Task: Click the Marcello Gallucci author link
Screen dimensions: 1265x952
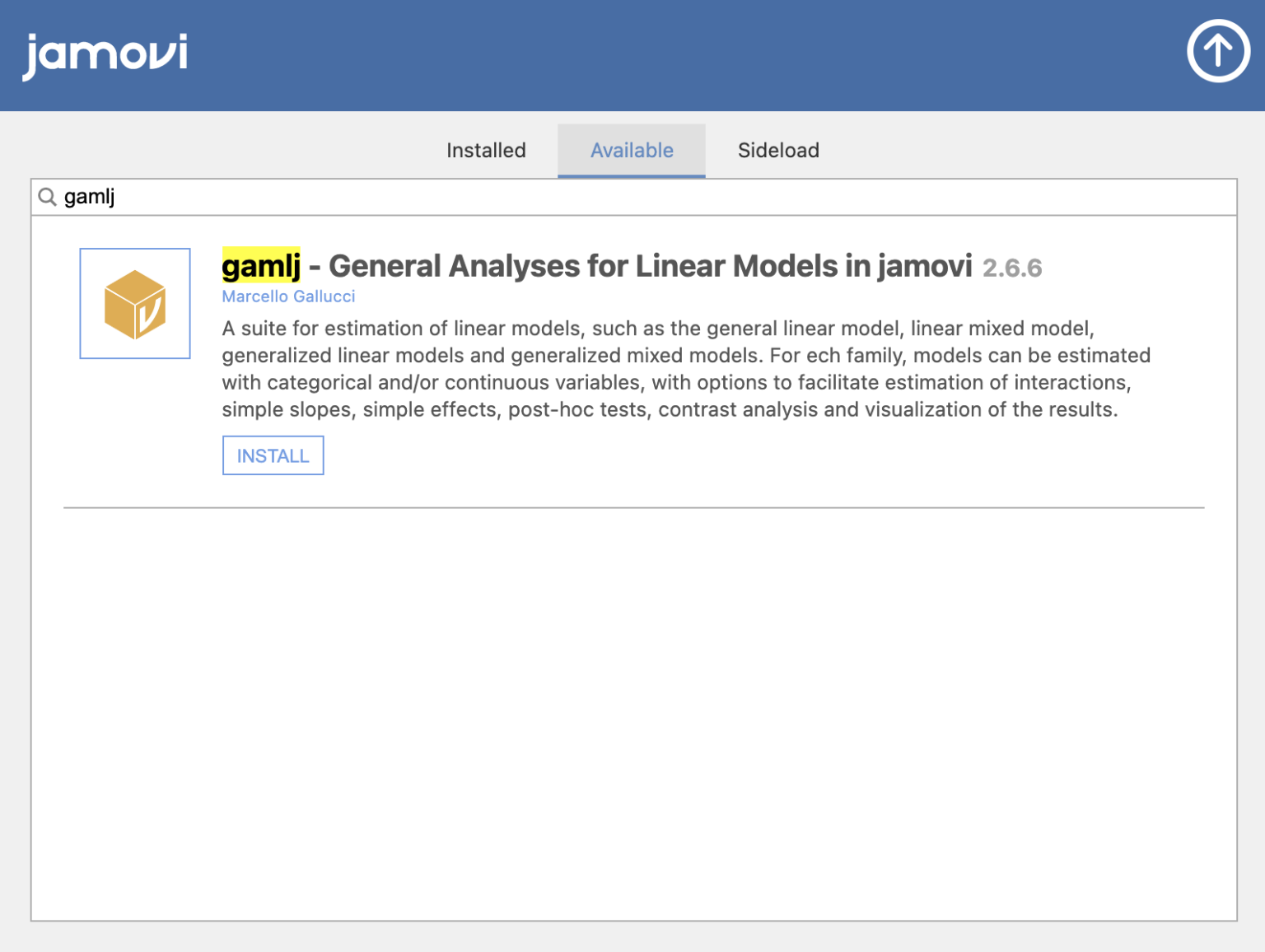Action: click(288, 296)
